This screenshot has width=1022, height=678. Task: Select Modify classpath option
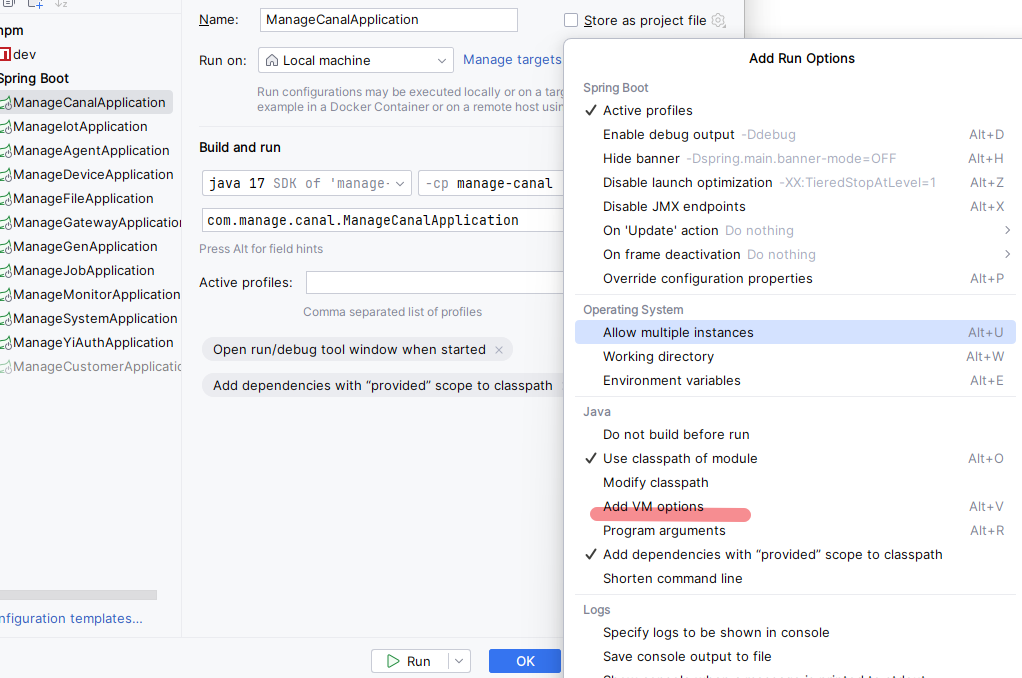pyautogui.click(x=795, y=482)
